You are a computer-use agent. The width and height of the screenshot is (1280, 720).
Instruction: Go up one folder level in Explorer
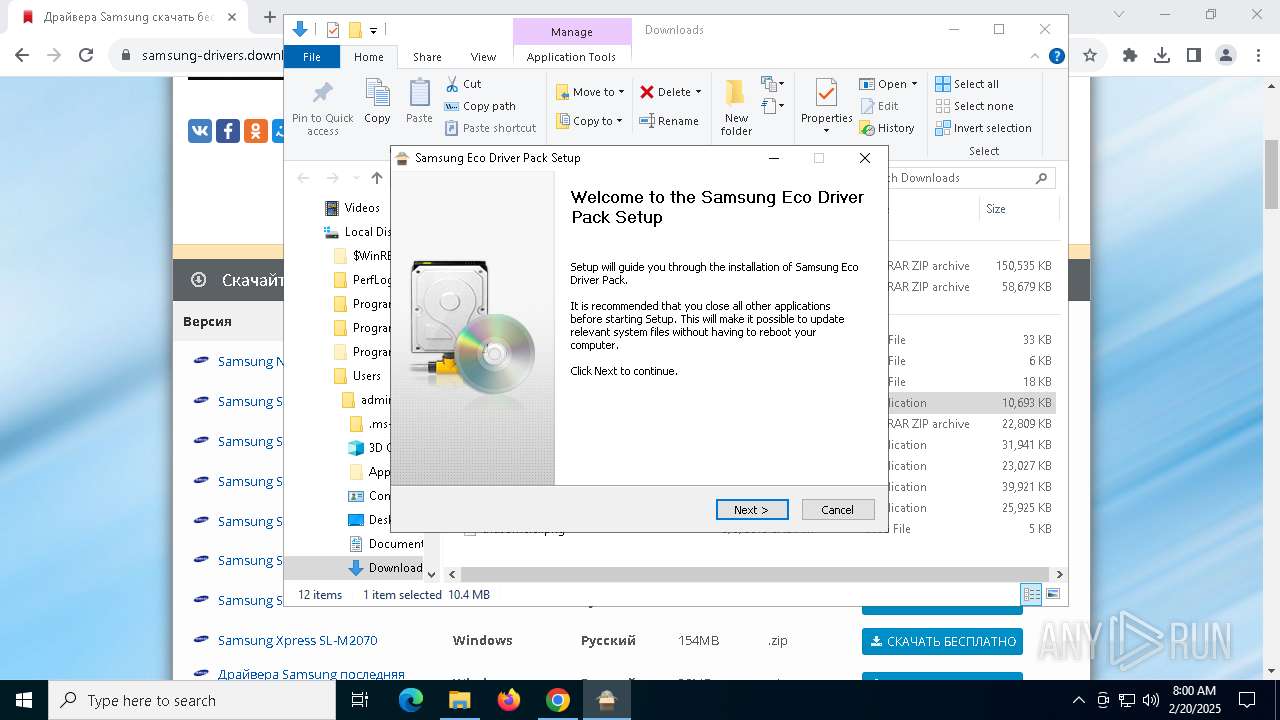[376, 178]
